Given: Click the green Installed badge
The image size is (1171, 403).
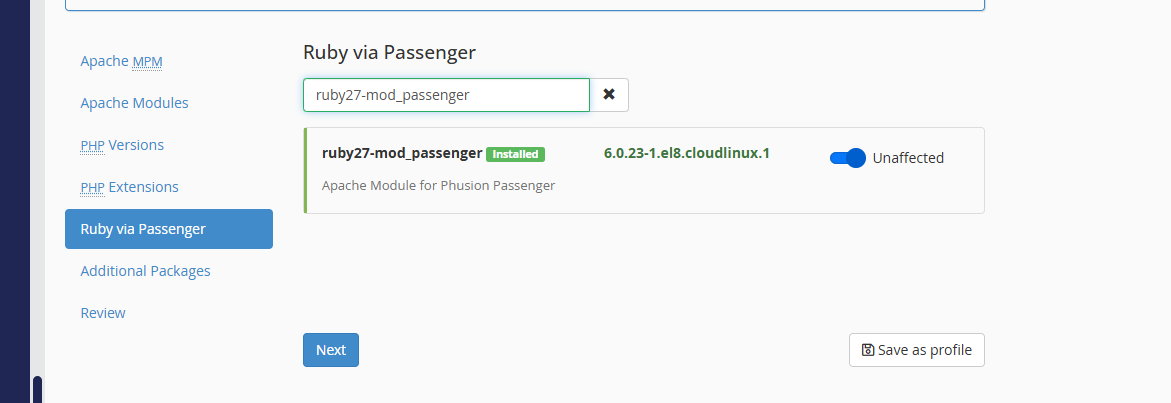Looking at the screenshot, I should tap(515, 154).
